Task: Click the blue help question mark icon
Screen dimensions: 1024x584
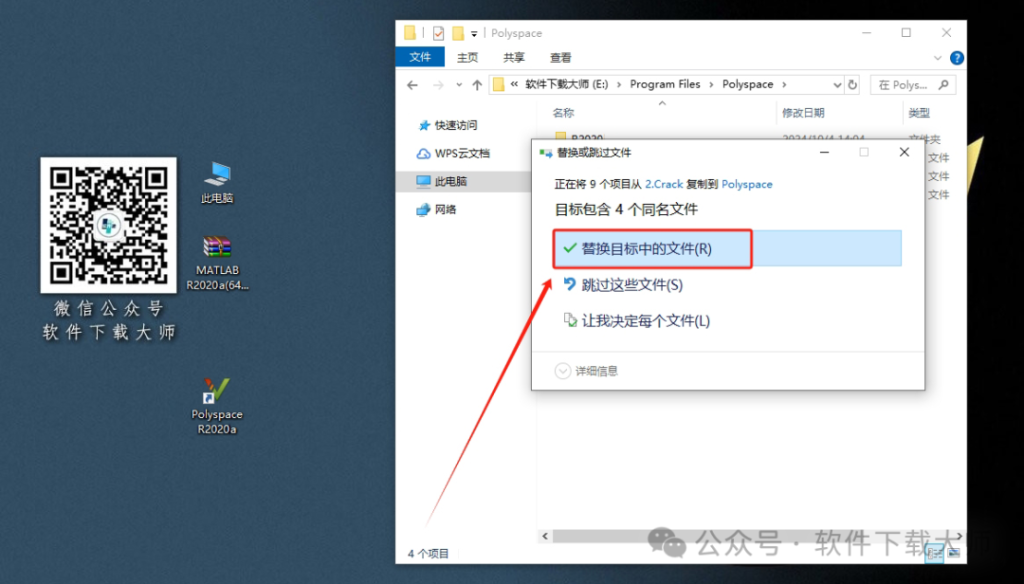Action: [957, 57]
